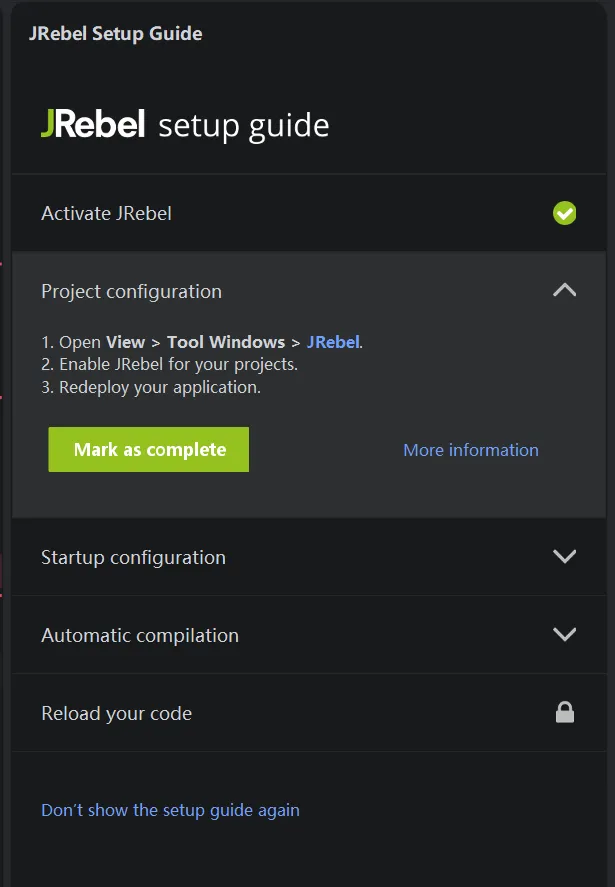Click the green Activate JRebel checkmark icon
615x887 pixels.
point(564,213)
